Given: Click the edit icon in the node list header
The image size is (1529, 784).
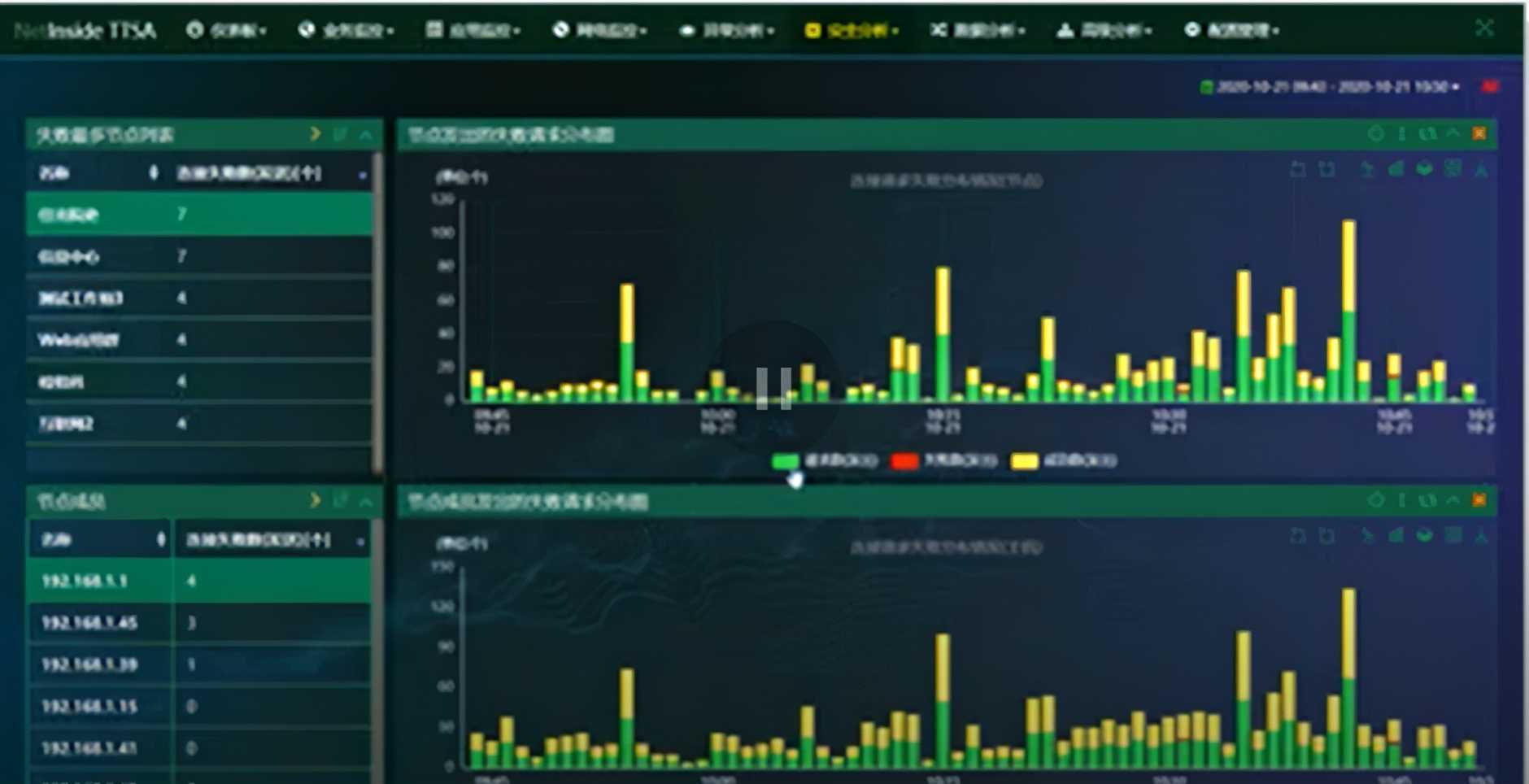Looking at the screenshot, I should click(340, 134).
